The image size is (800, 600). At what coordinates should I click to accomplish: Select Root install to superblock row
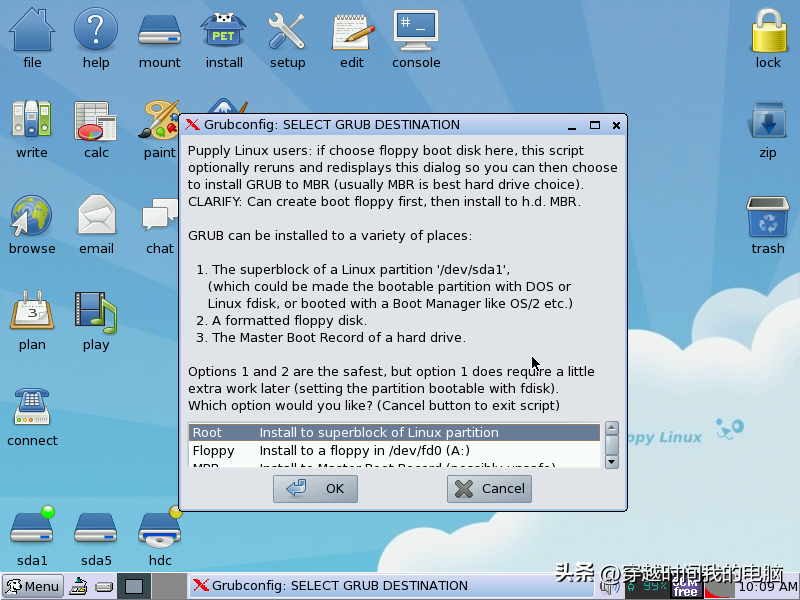(x=394, y=432)
